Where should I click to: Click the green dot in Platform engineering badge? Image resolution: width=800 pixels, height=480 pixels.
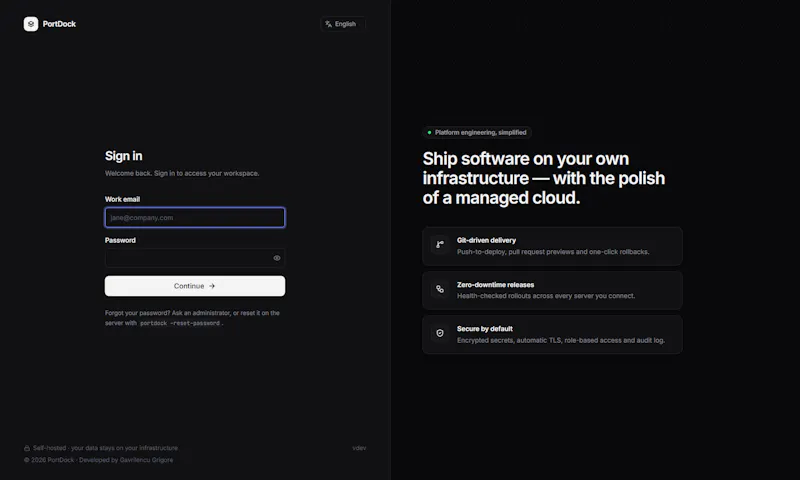click(429, 133)
